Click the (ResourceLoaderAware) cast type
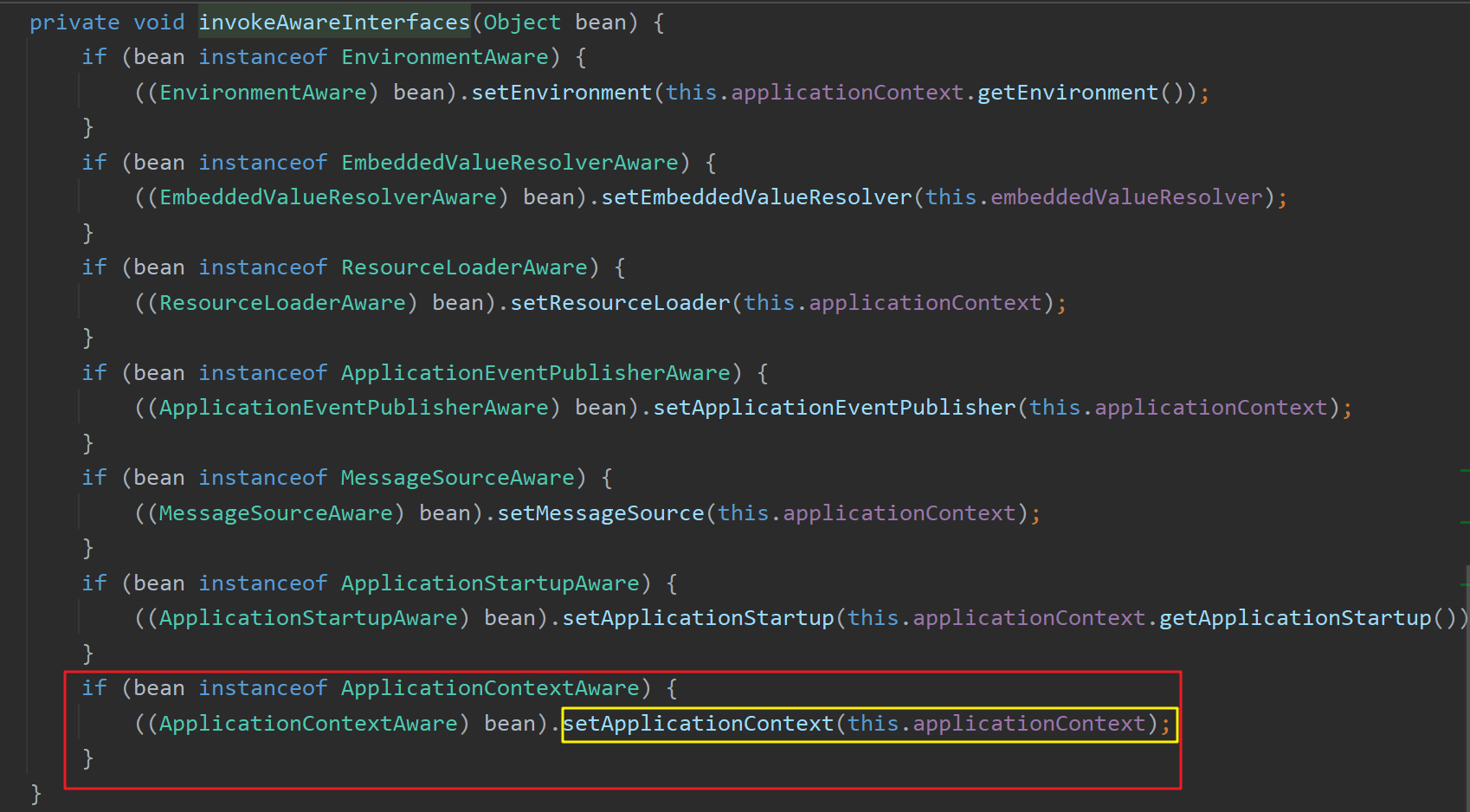The image size is (1470, 812). (282, 303)
